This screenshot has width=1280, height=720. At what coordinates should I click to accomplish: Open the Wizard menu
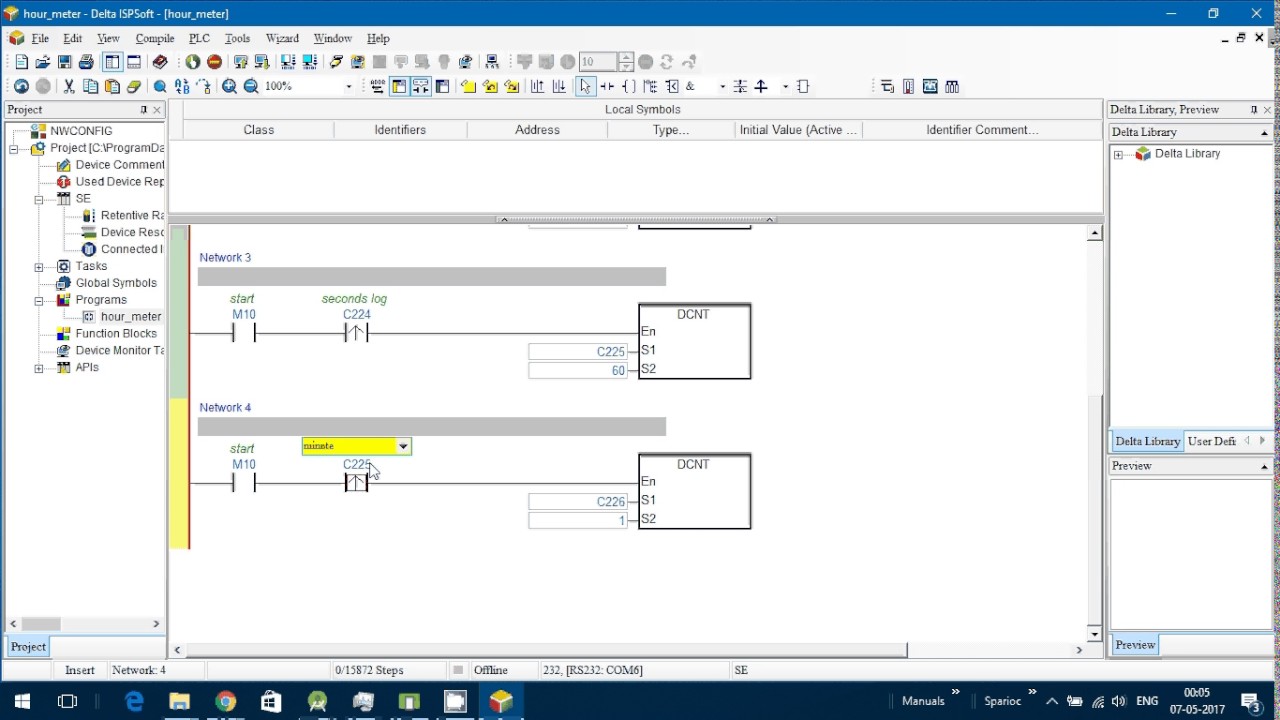point(282,38)
